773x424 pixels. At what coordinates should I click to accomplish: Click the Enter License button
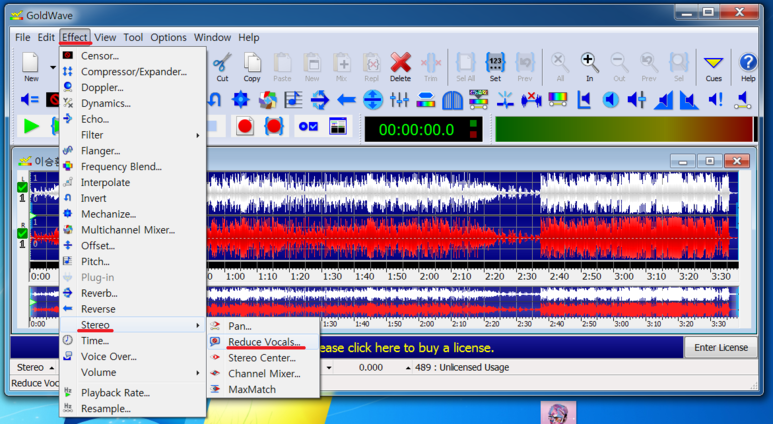721,348
